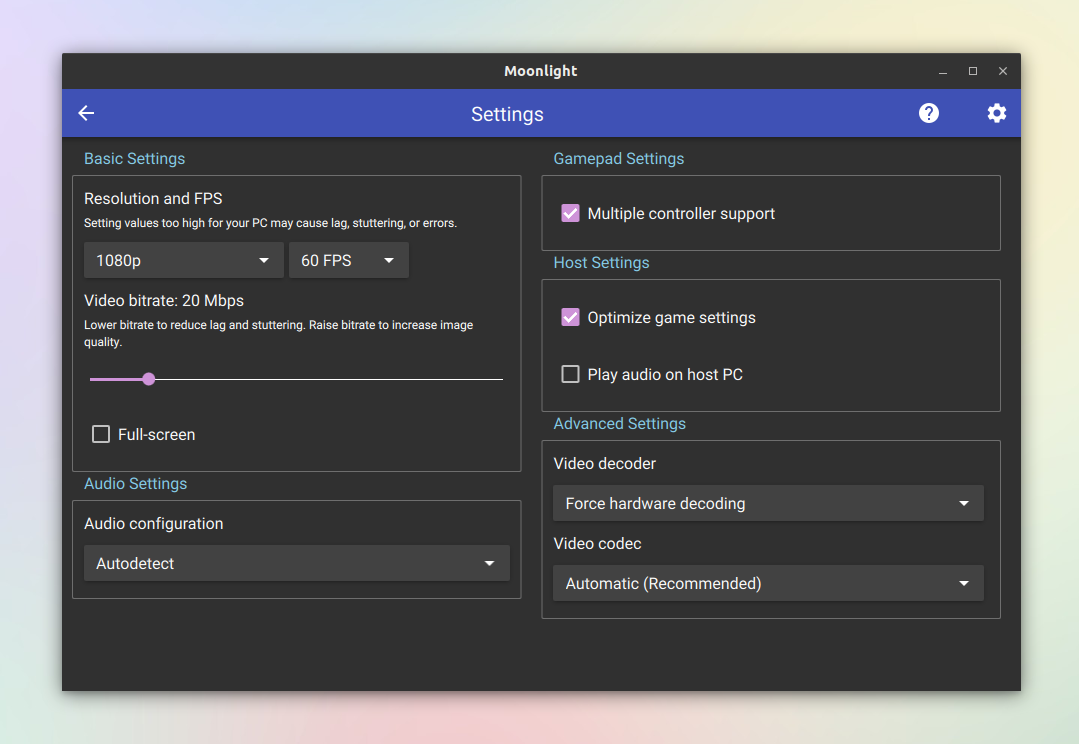Open the help question mark icon

[x=928, y=113]
